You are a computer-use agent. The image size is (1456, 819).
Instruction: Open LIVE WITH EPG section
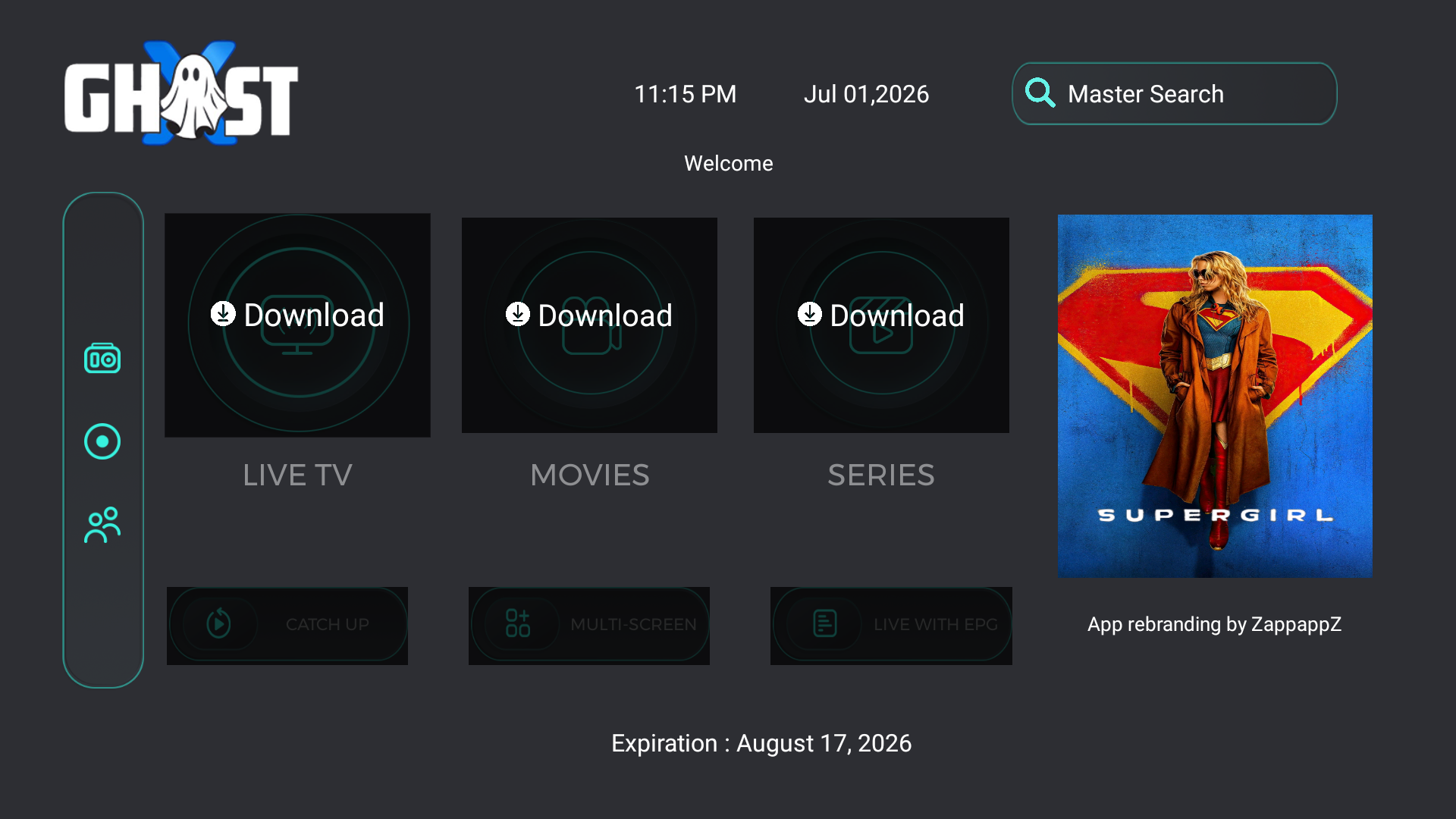891,626
